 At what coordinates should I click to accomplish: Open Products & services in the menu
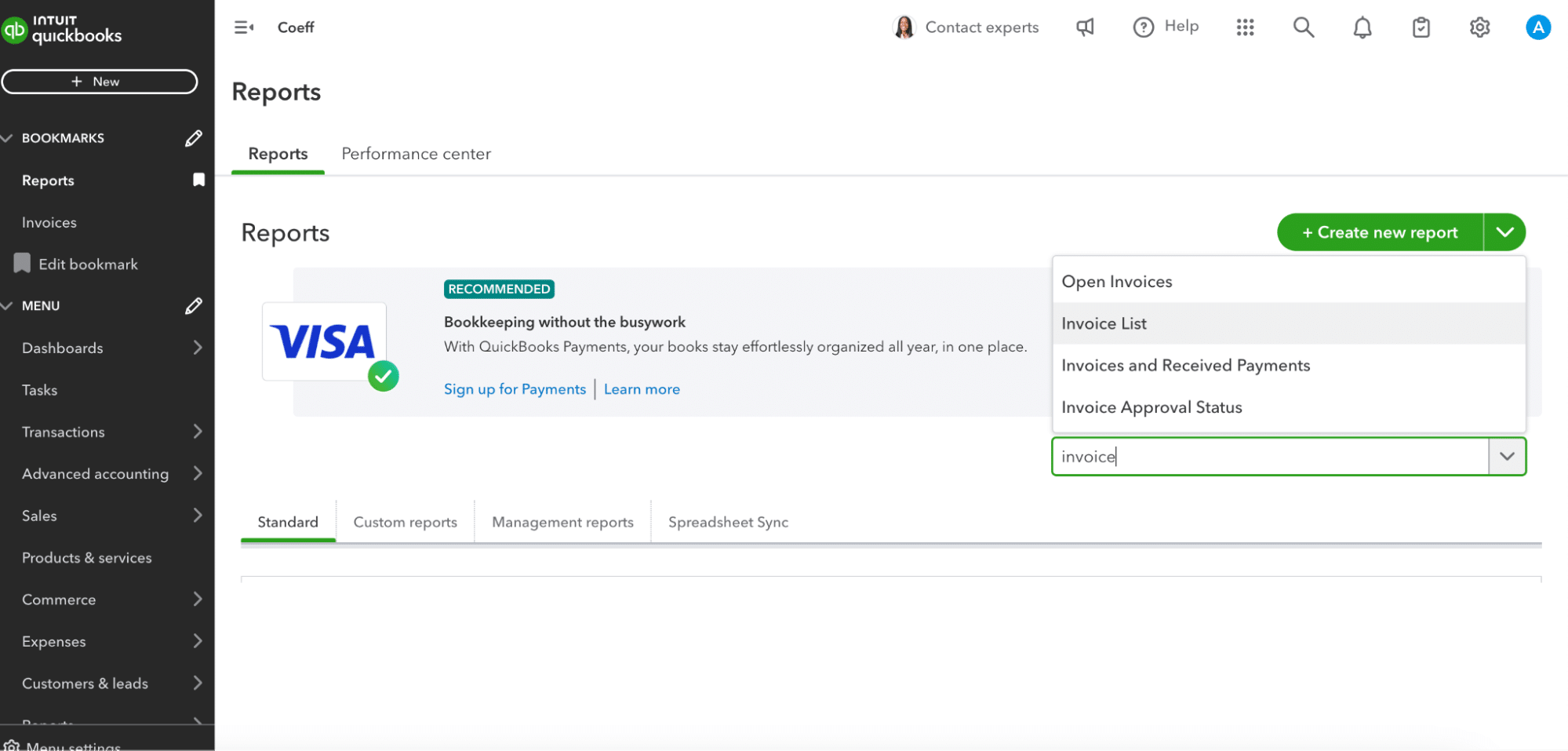click(87, 558)
